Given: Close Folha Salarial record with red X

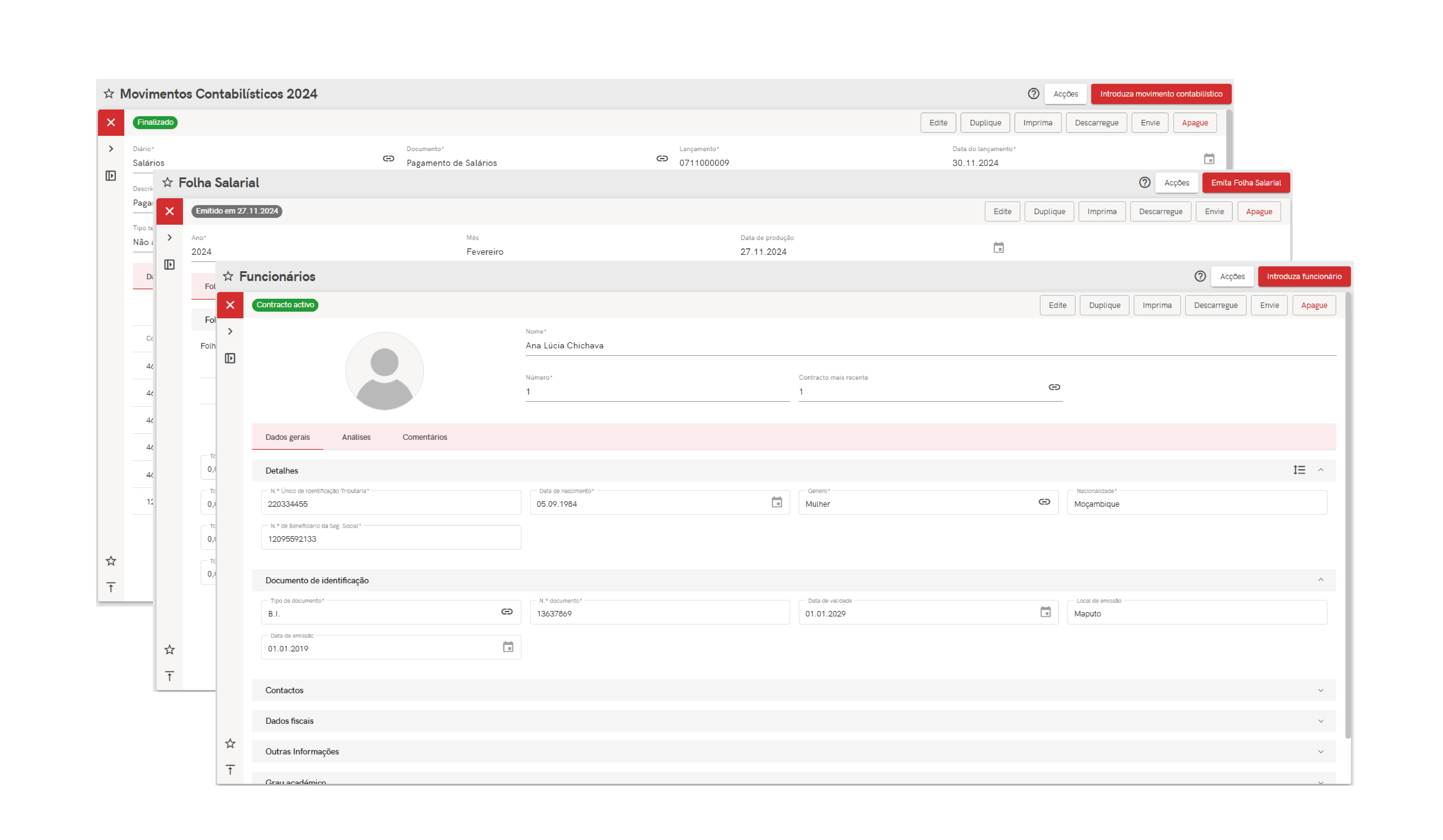Looking at the screenshot, I should (169, 211).
